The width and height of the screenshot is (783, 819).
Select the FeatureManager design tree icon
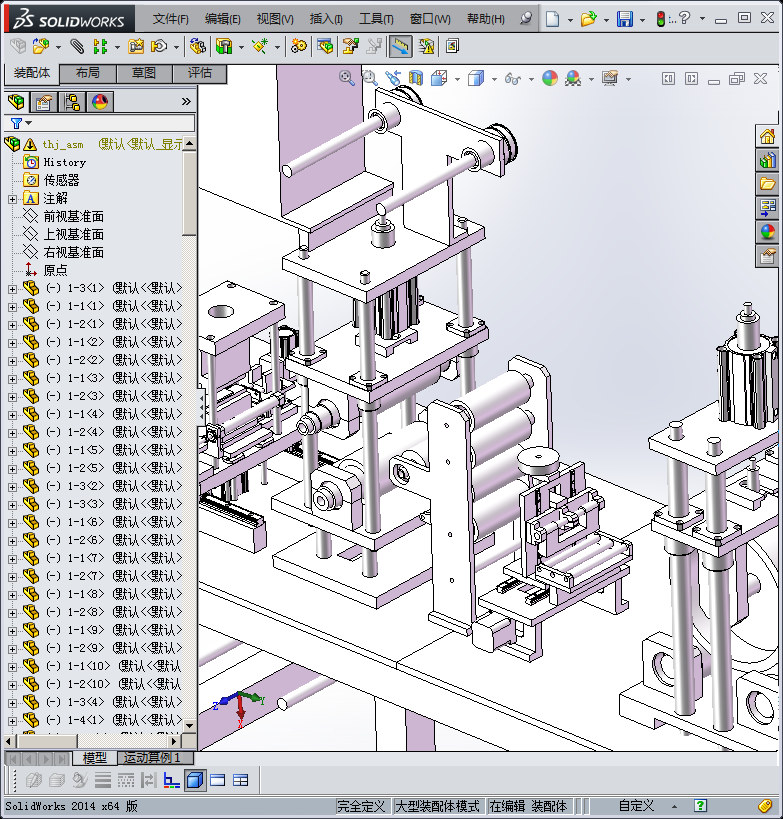tap(16, 102)
